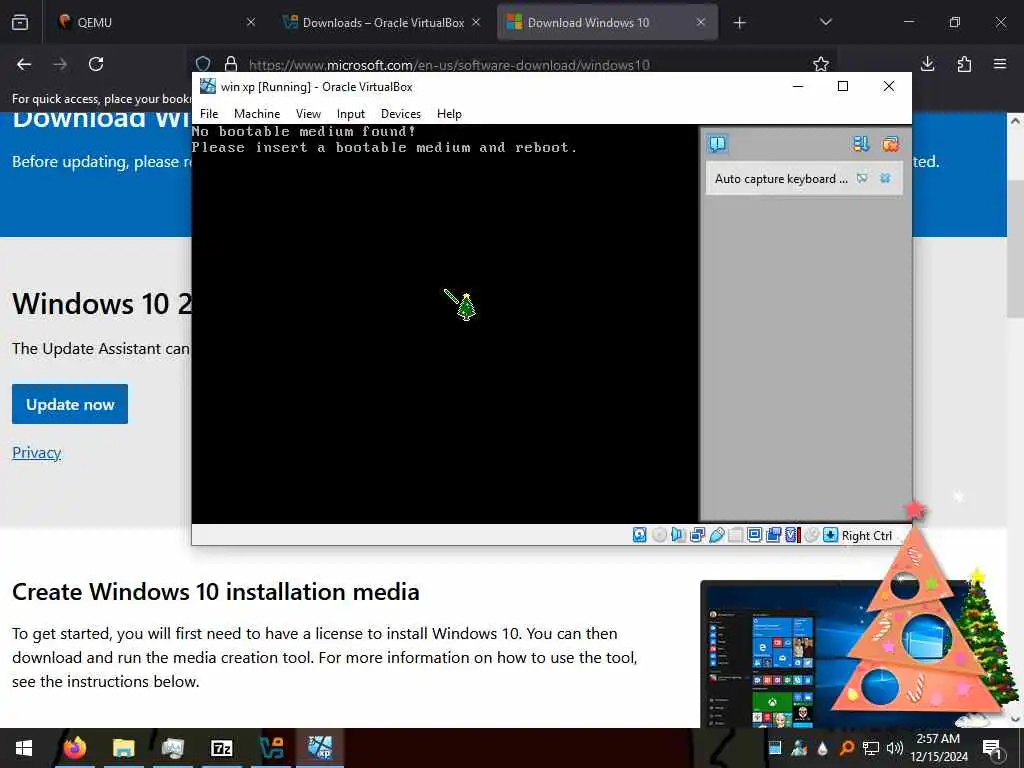The height and width of the screenshot is (768, 1024).
Task: Follow the Privacy link
Action: pyautogui.click(x=37, y=453)
